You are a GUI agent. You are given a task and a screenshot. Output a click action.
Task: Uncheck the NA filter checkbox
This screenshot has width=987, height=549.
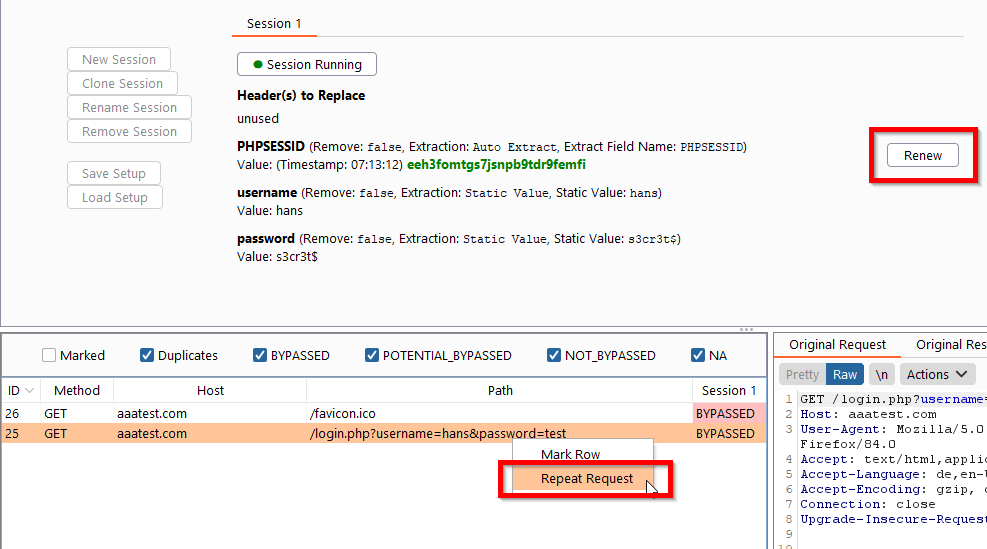coord(698,355)
